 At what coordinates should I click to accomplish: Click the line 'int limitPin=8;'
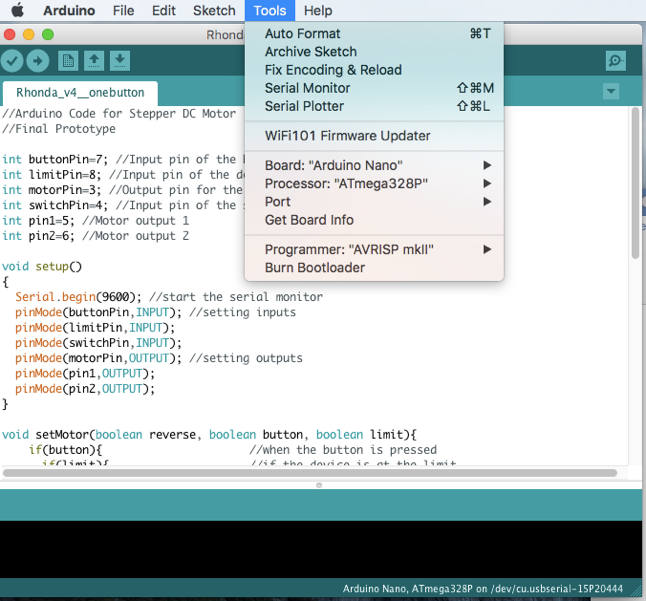pos(123,175)
